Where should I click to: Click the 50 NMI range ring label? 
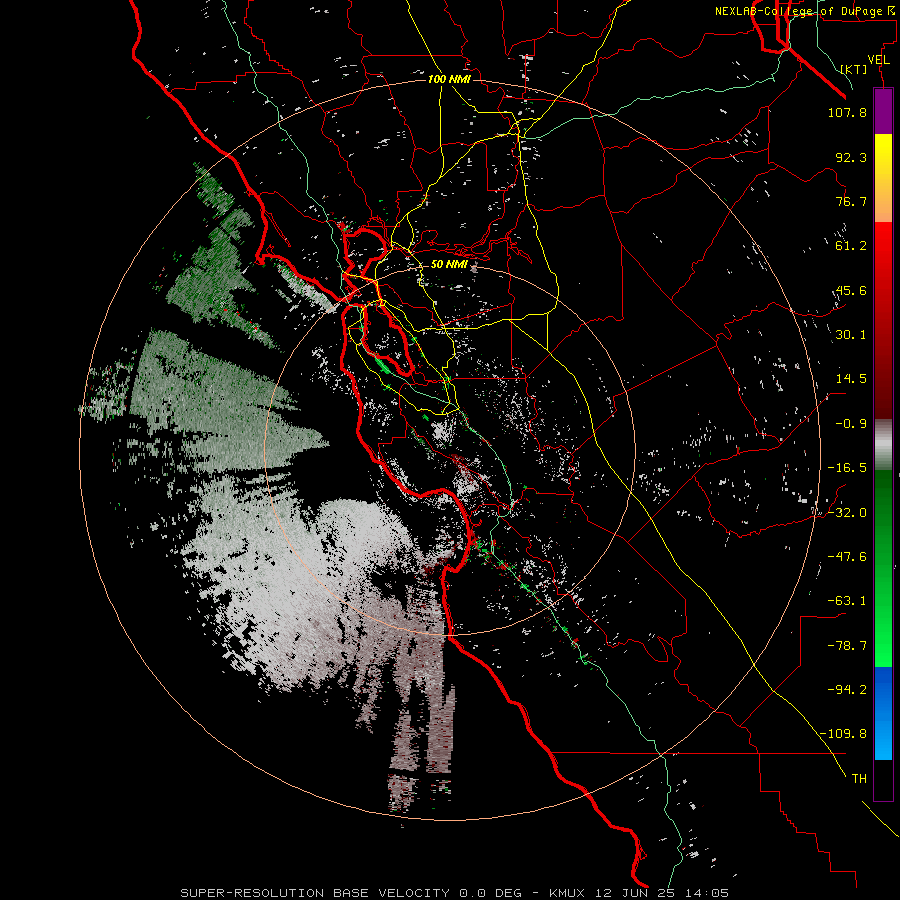(x=449, y=264)
